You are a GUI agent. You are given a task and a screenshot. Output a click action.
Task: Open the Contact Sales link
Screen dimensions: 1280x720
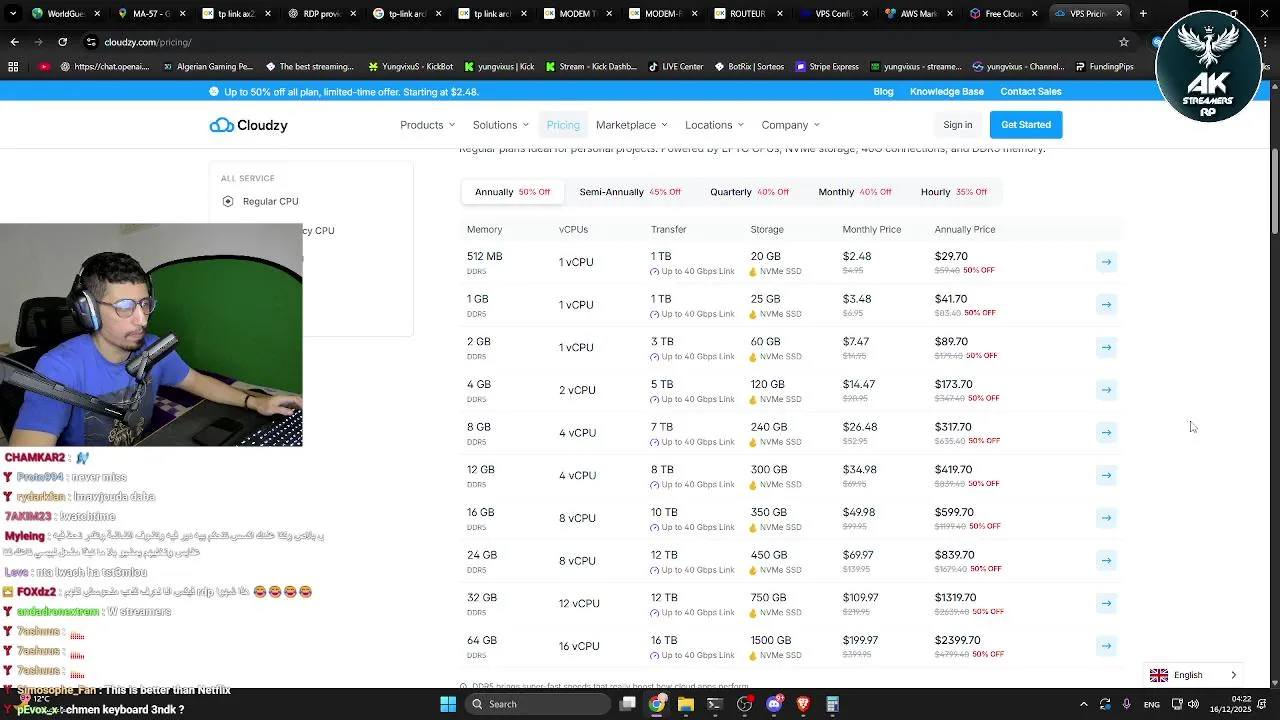1031,92
